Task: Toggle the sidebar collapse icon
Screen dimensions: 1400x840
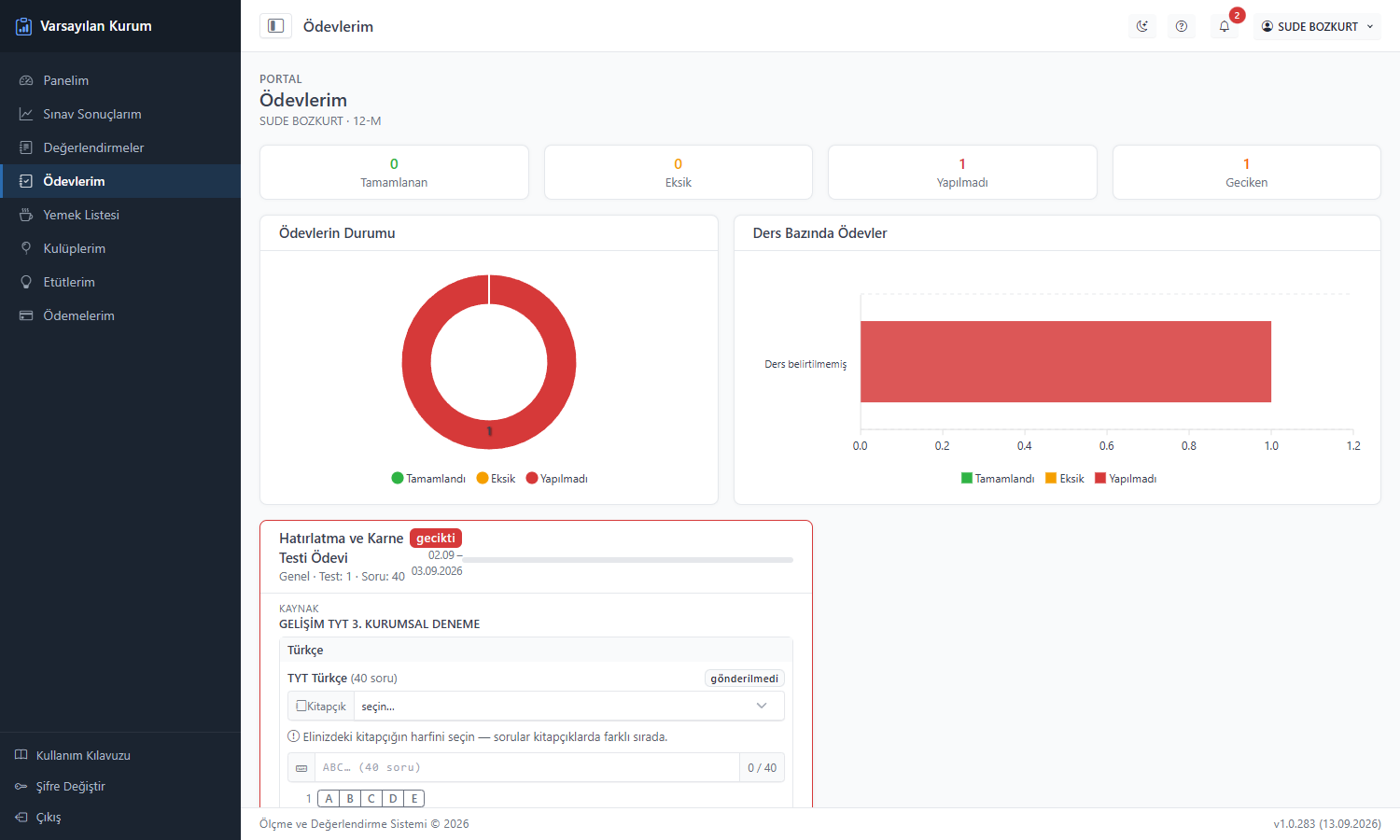Action: pyautogui.click(x=275, y=26)
